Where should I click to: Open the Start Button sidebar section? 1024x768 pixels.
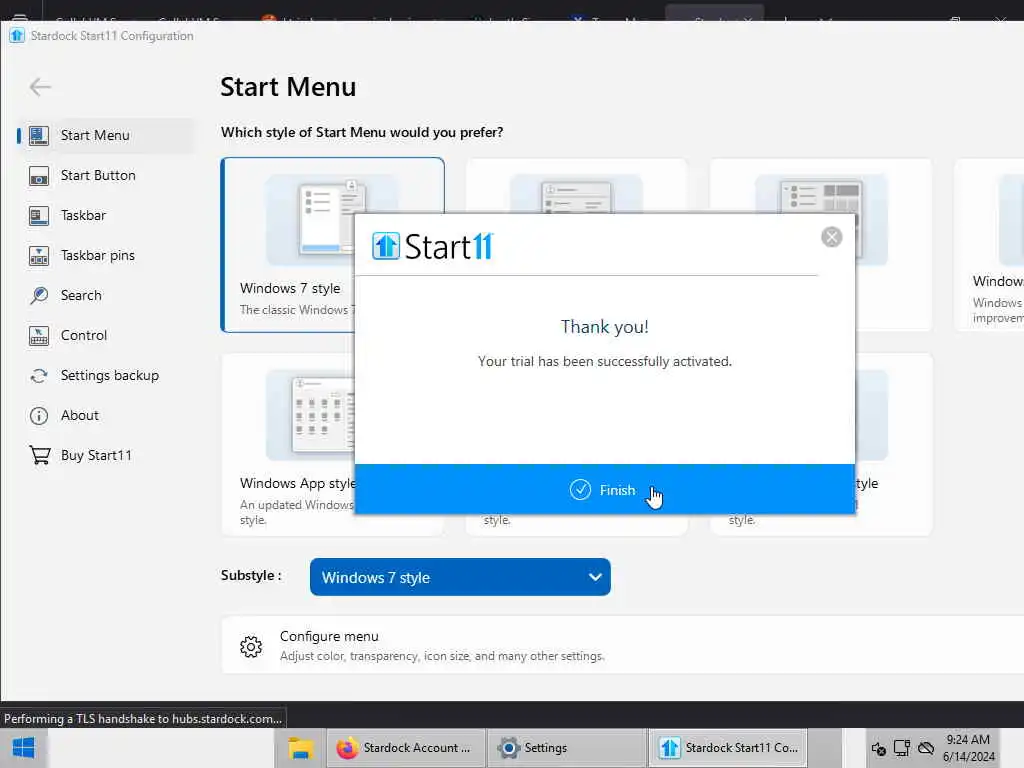point(106,175)
